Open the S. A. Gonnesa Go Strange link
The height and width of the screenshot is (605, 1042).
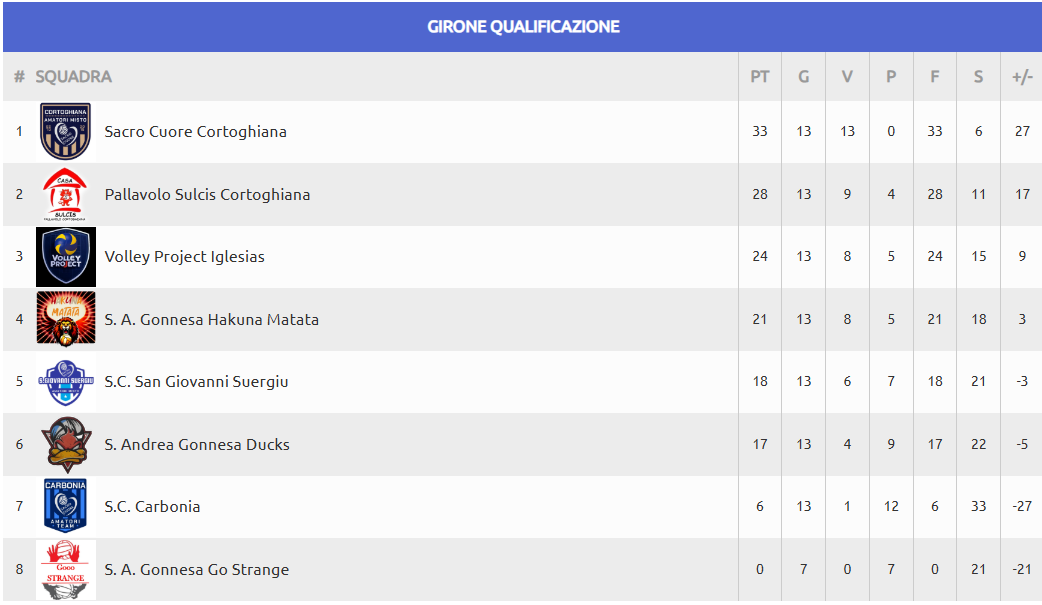(x=197, y=570)
